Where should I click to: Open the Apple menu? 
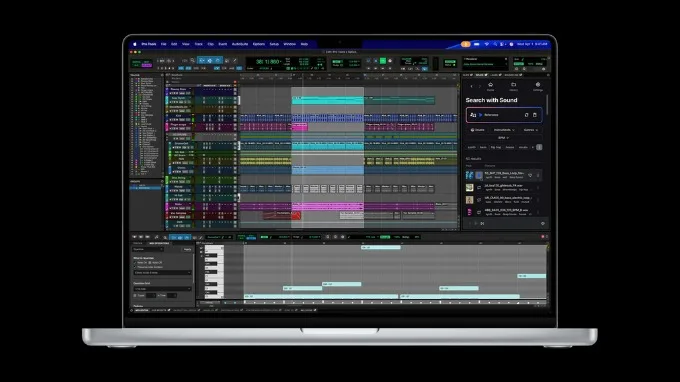(x=135, y=44)
